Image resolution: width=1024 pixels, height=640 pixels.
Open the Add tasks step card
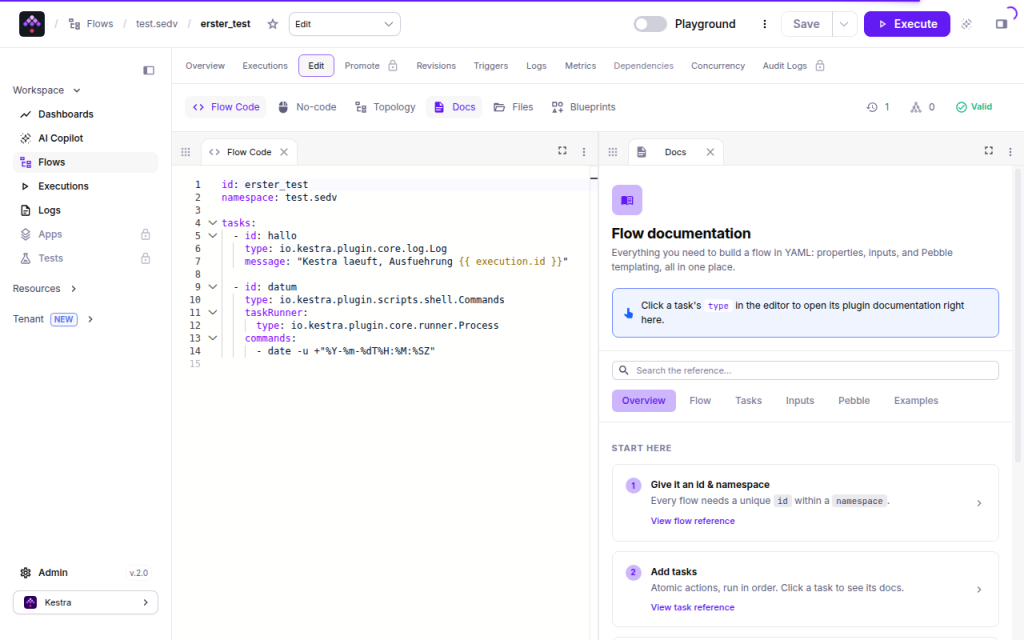tap(805, 589)
